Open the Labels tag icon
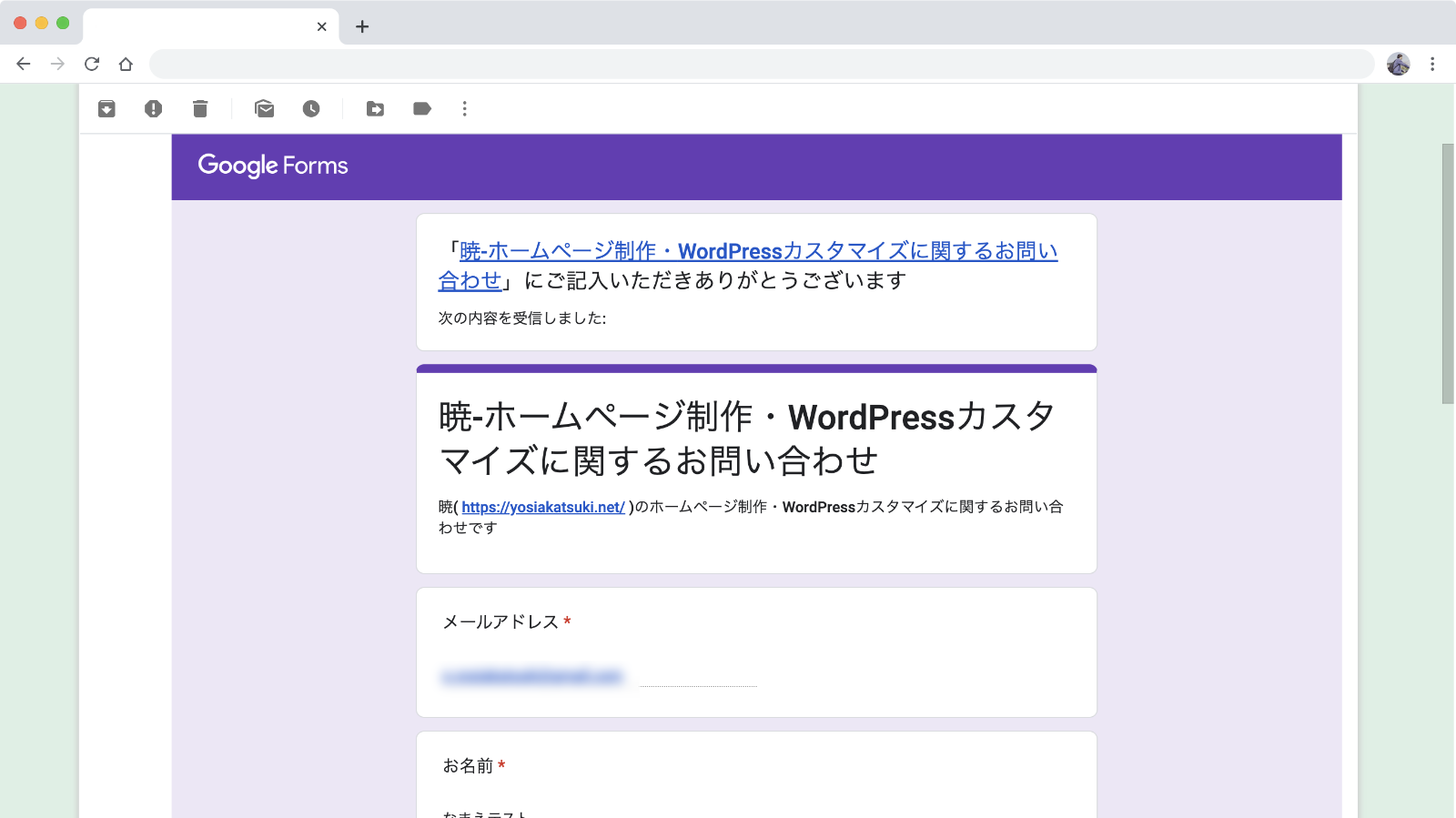Image resolution: width=1456 pixels, height=818 pixels. (x=422, y=109)
